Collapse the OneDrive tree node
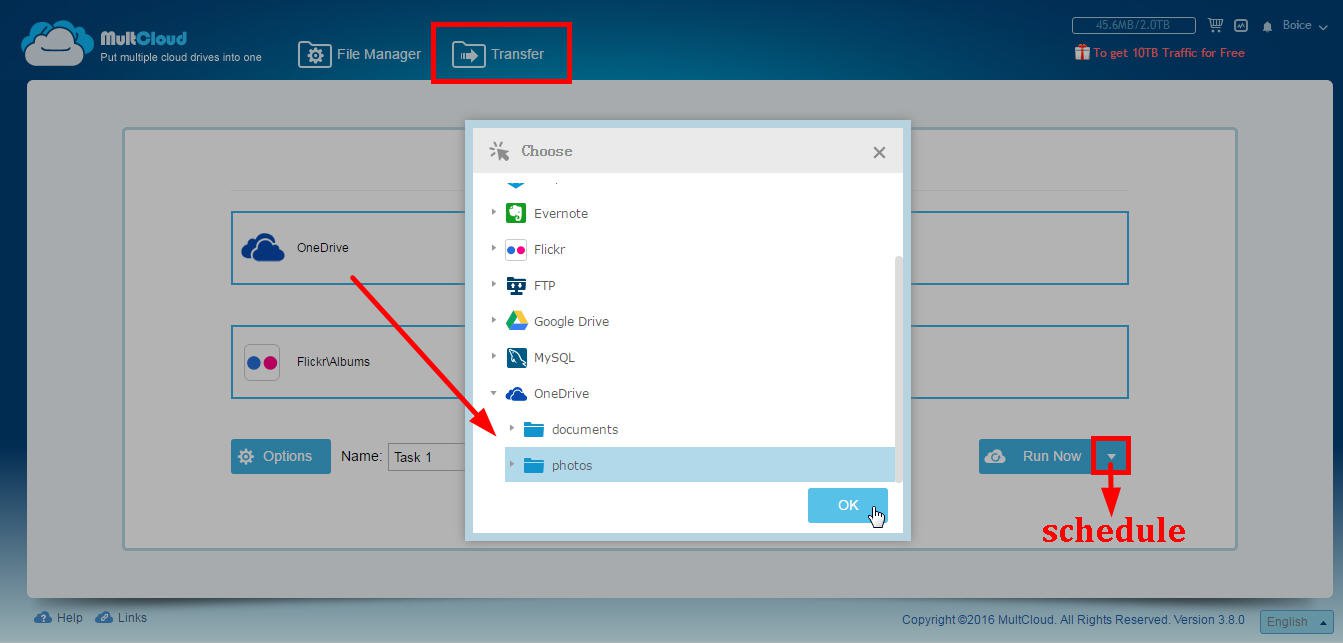The width and height of the screenshot is (1343, 643). coord(494,393)
